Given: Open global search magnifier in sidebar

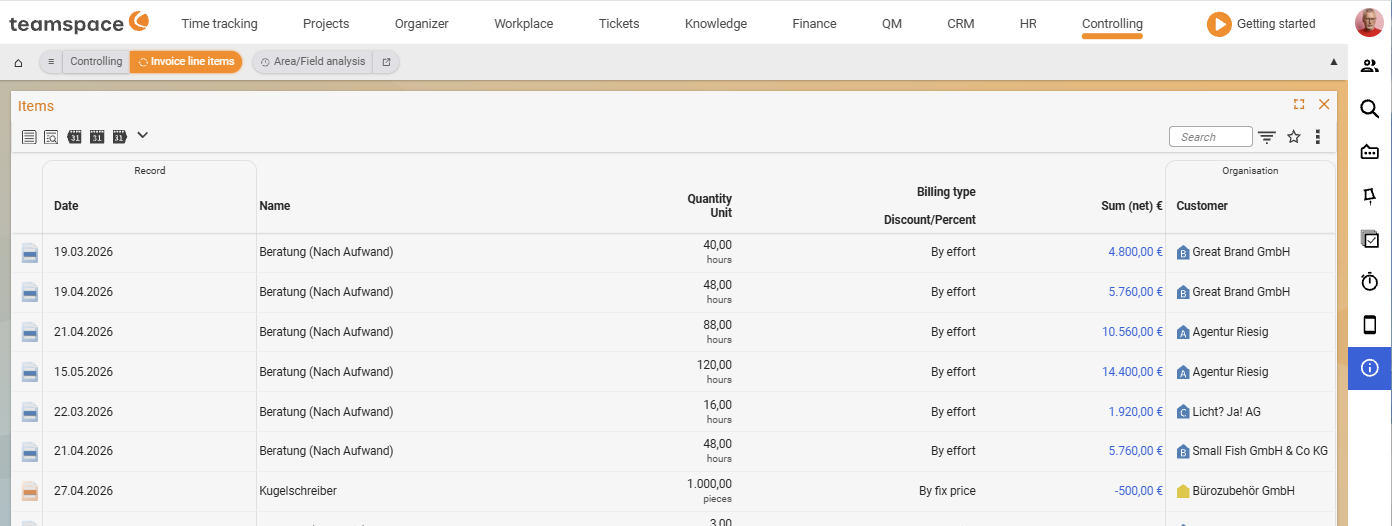Looking at the screenshot, I should pyautogui.click(x=1370, y=109).
